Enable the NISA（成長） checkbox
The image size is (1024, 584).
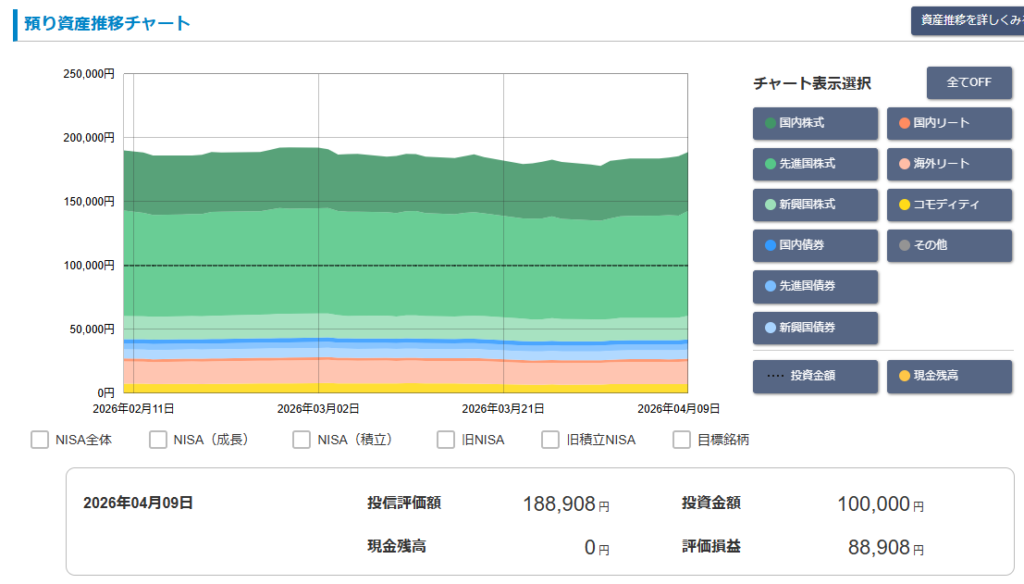(x=158, y=440)
